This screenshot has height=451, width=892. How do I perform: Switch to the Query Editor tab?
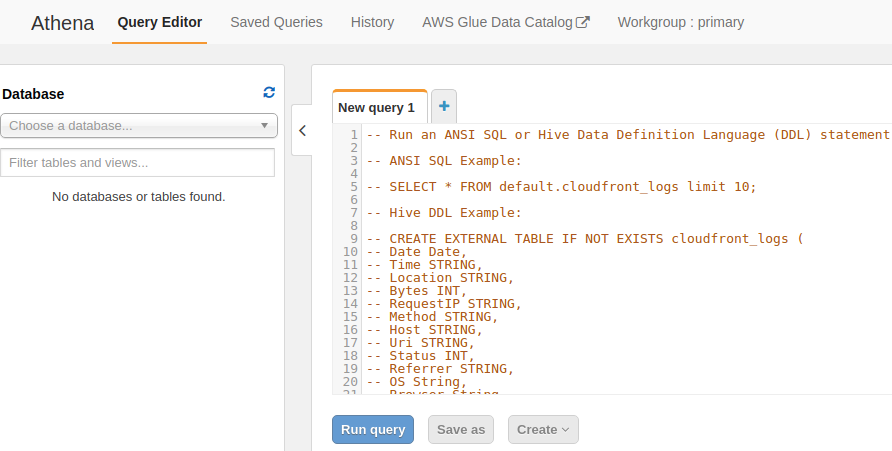coord(160,22)
